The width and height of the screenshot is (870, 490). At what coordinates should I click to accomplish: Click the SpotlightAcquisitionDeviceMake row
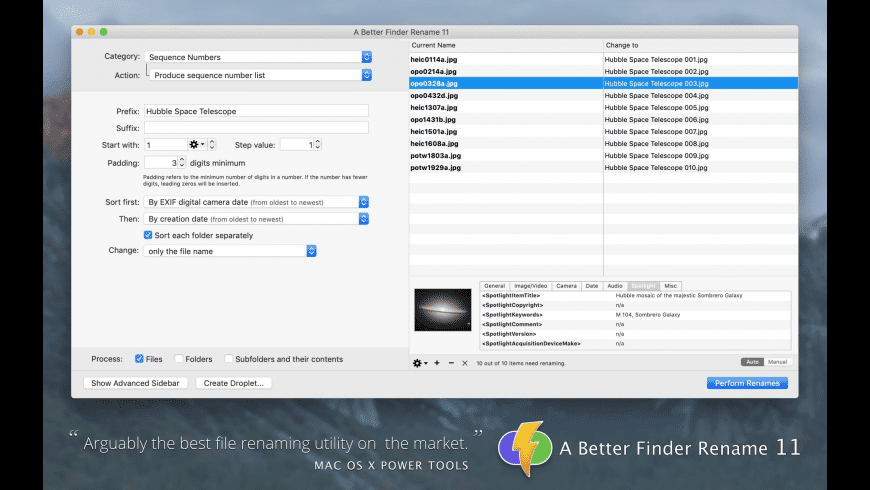pyautogui.click(x=635, y=343)
